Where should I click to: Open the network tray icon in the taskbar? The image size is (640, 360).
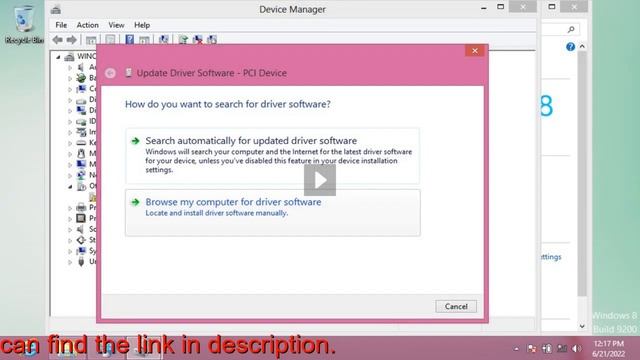(562, 348)
